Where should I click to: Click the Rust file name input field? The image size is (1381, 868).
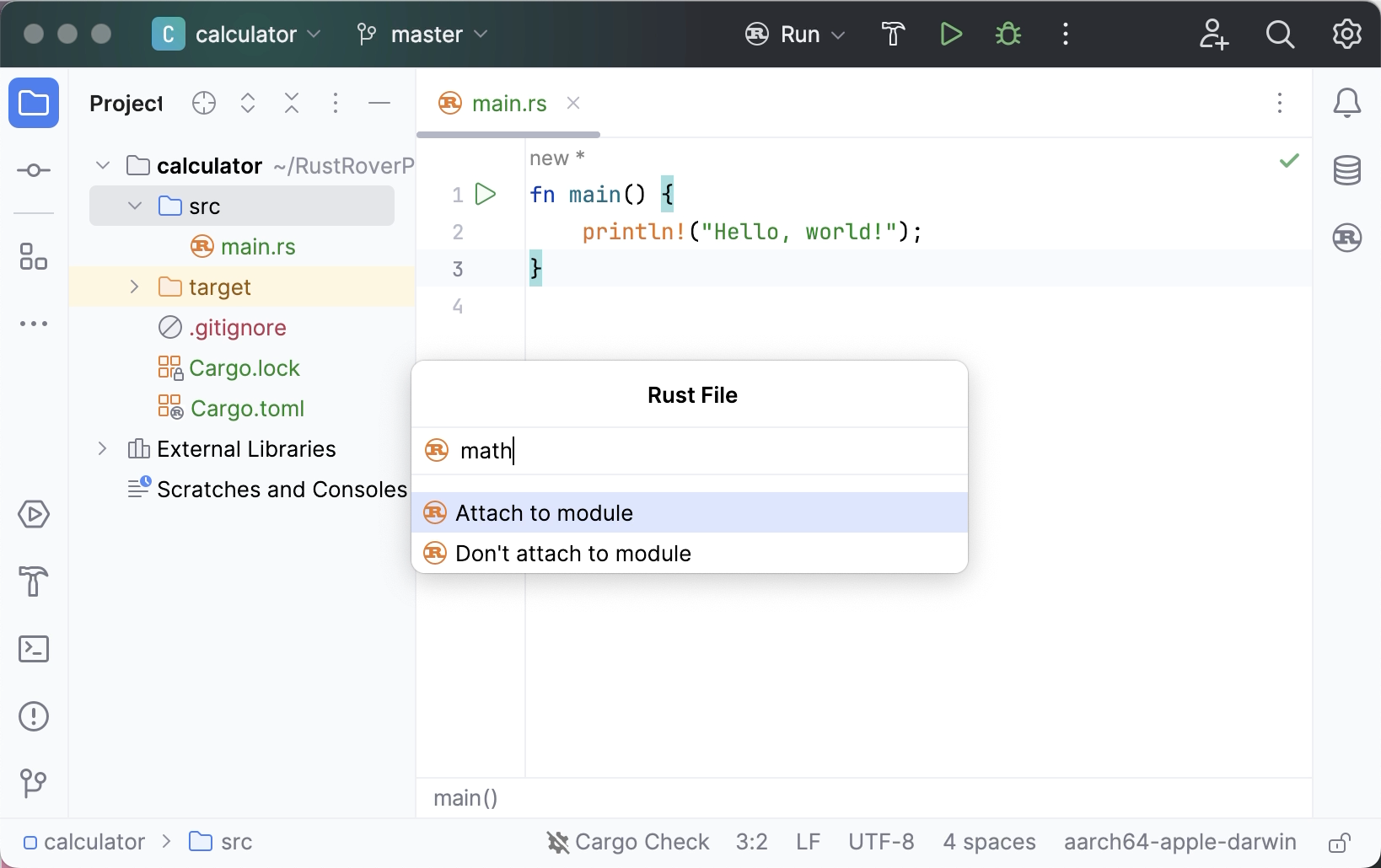(690, 451)
